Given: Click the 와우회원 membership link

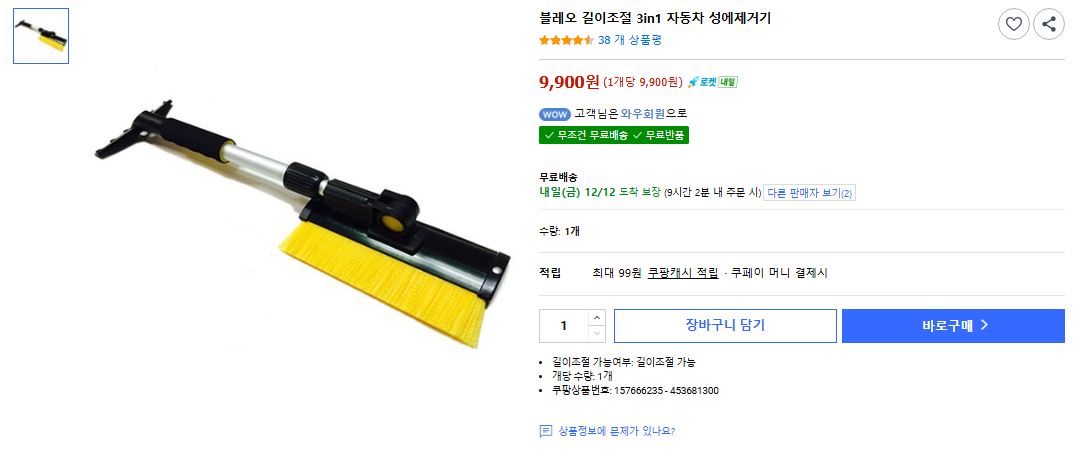Looking at the screenshot, I should pyautogui.click(x=643, y=114).
